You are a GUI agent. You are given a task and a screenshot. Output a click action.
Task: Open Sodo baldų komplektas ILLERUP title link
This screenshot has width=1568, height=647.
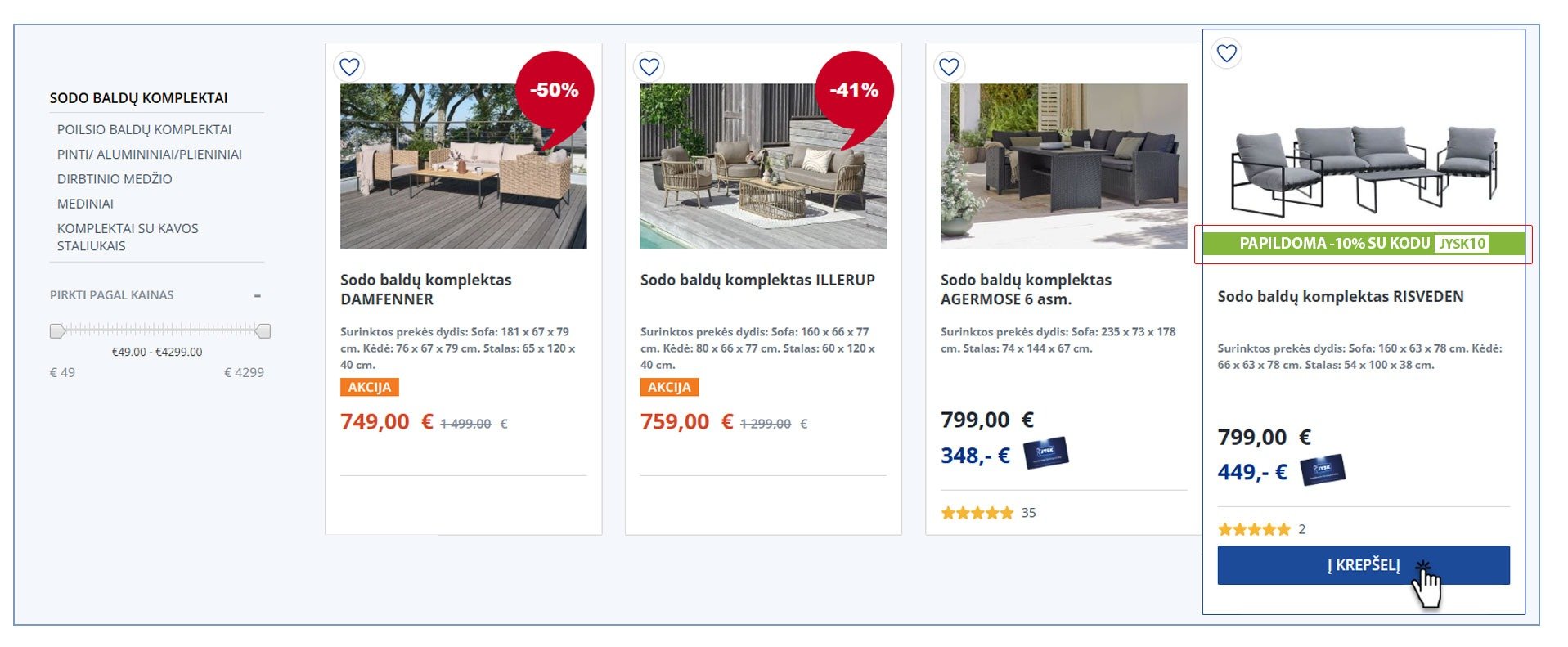(x=757, y=280)
